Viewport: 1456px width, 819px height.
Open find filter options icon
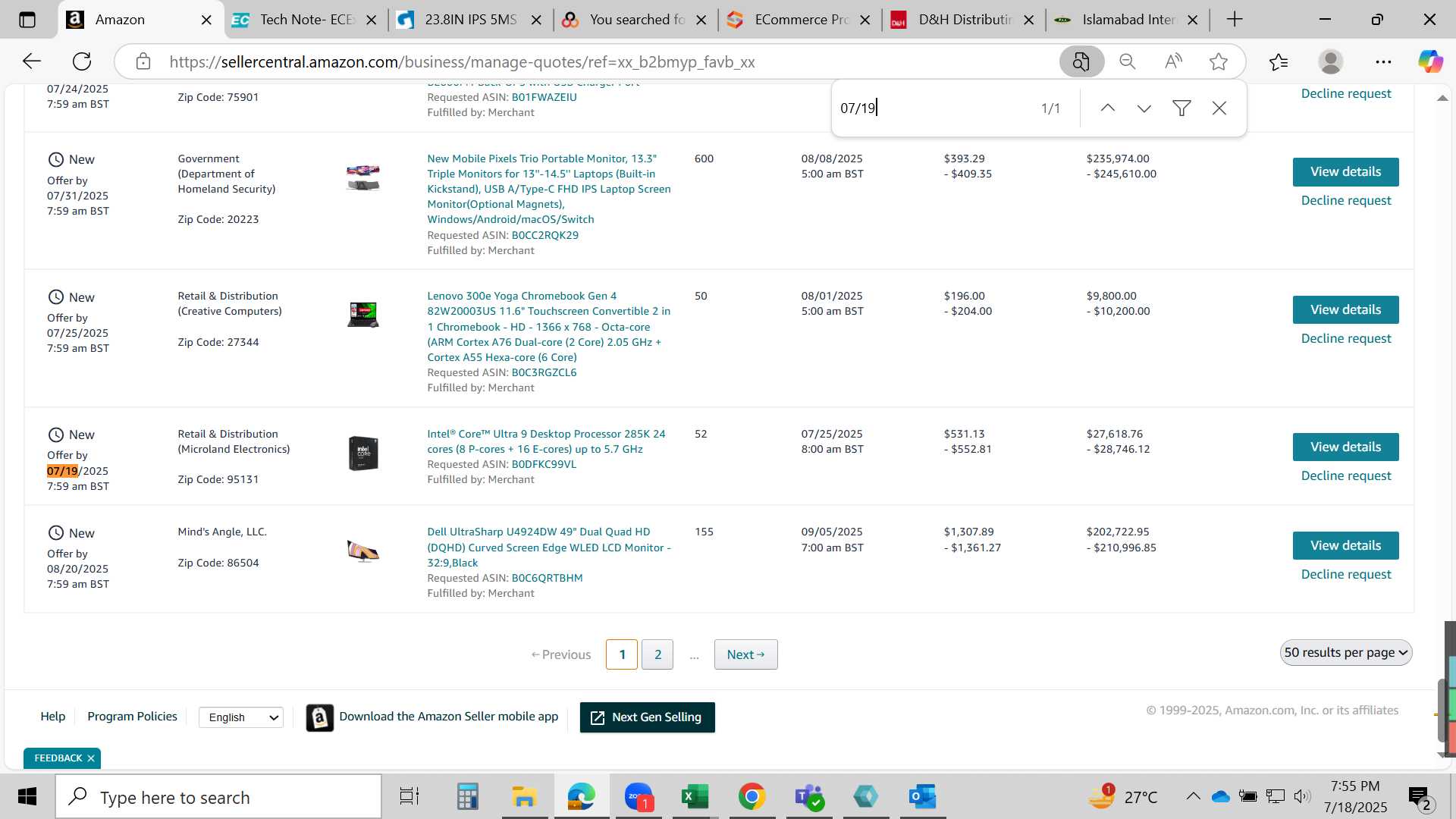[1181, 108]
